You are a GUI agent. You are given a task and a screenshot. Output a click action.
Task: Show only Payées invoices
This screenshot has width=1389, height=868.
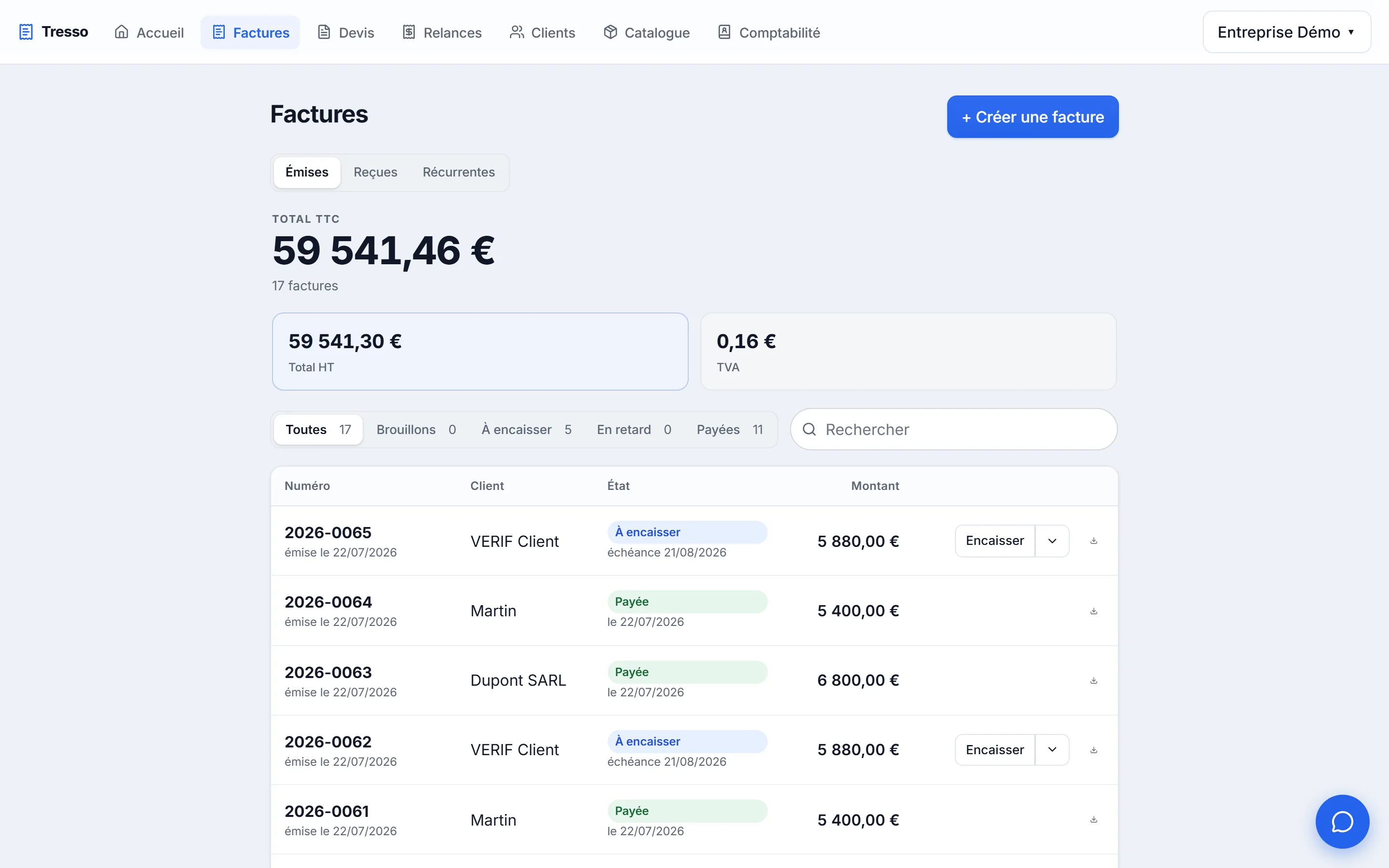pyautogui.click(x=730, y=429)
